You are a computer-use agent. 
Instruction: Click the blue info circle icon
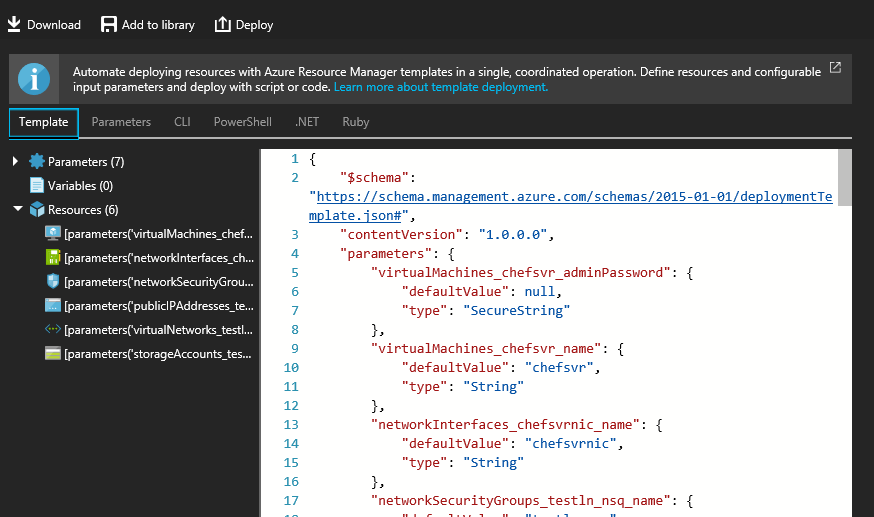(x=34, y=79)
